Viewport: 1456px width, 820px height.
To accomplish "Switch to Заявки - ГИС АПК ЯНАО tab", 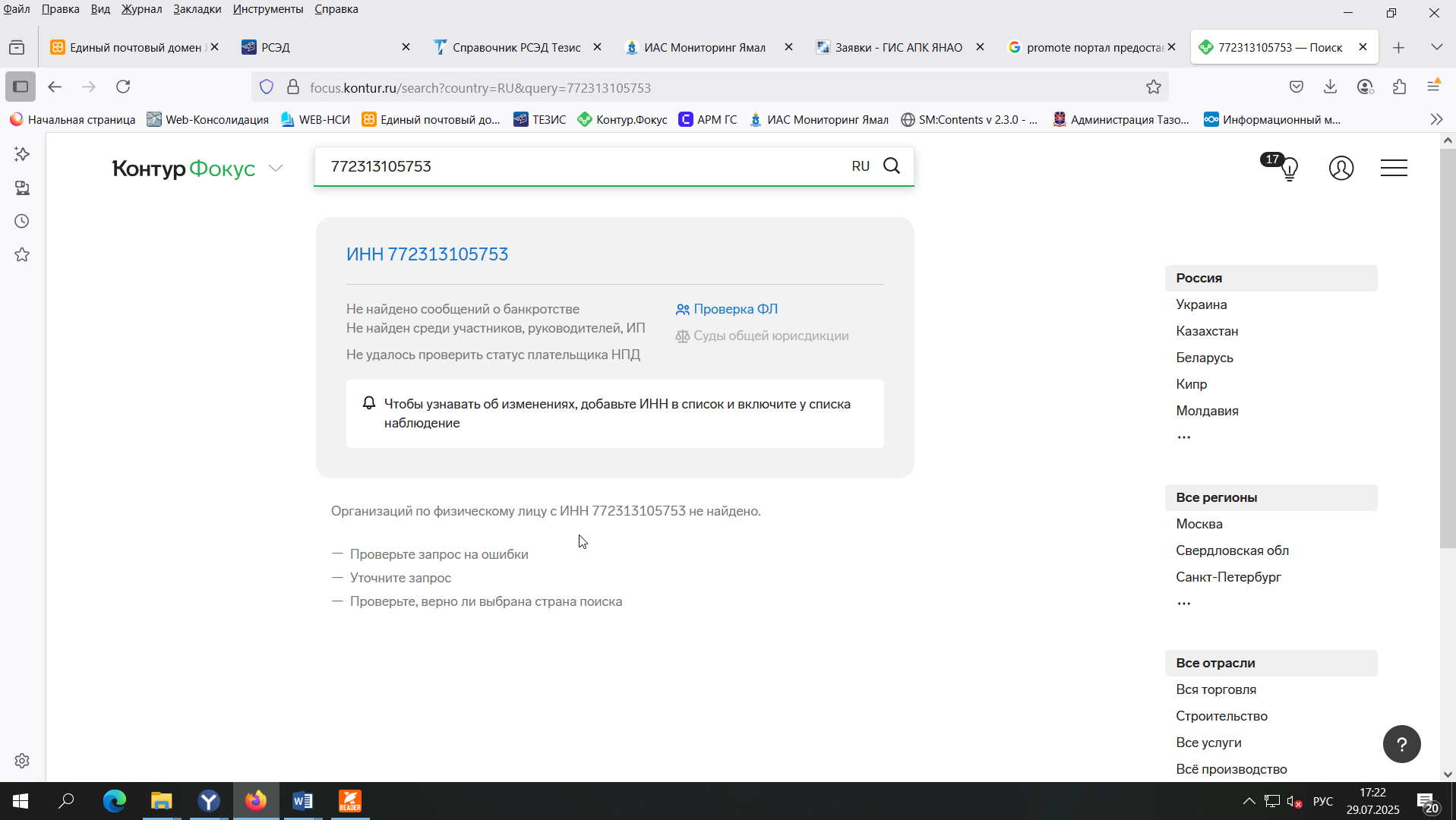I will 901,47.
